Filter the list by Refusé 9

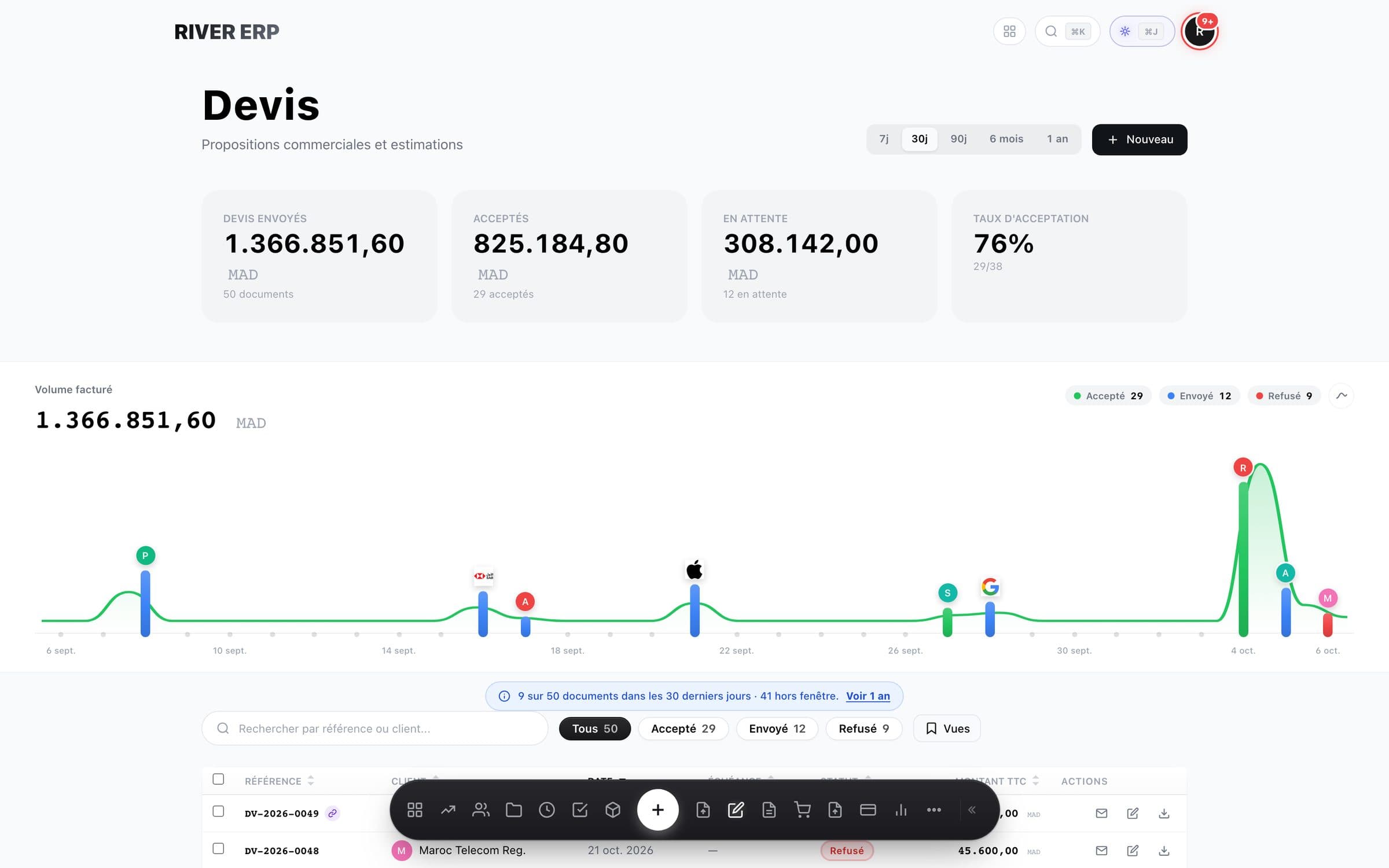click(x=863, y=729)
